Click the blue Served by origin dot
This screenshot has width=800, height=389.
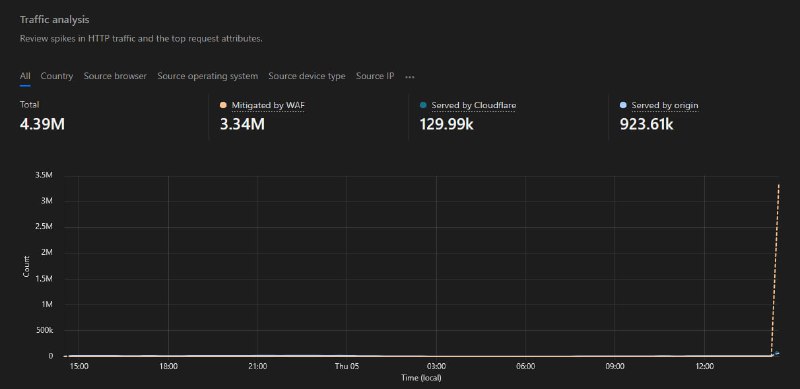point(623,105)
